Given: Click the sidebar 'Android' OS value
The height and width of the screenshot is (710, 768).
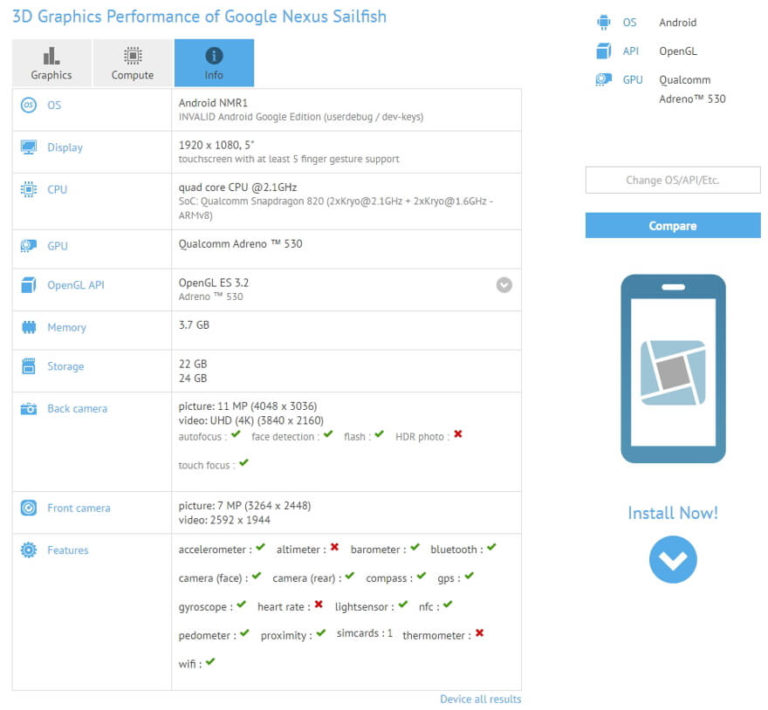Looking at the screenshot, I should click(x=677, y=23).
